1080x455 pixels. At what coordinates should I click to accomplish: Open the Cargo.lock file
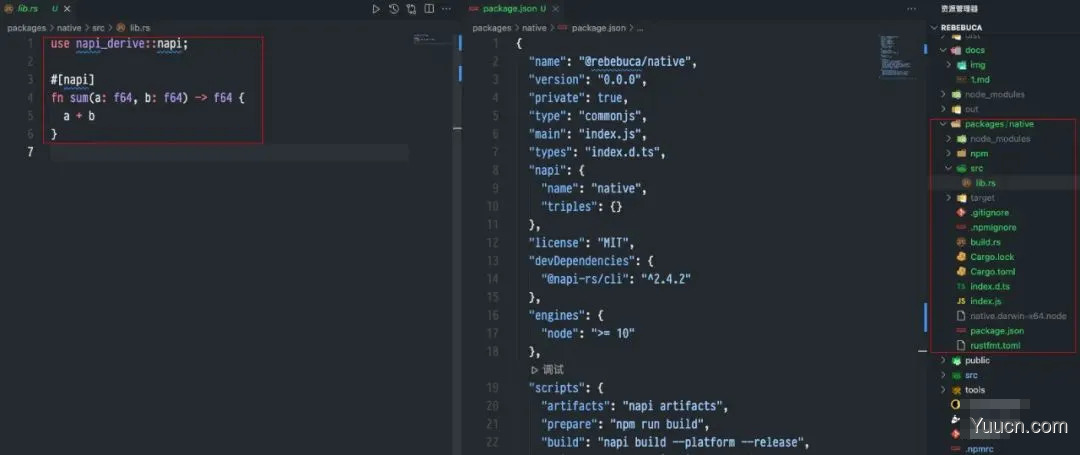992,257
